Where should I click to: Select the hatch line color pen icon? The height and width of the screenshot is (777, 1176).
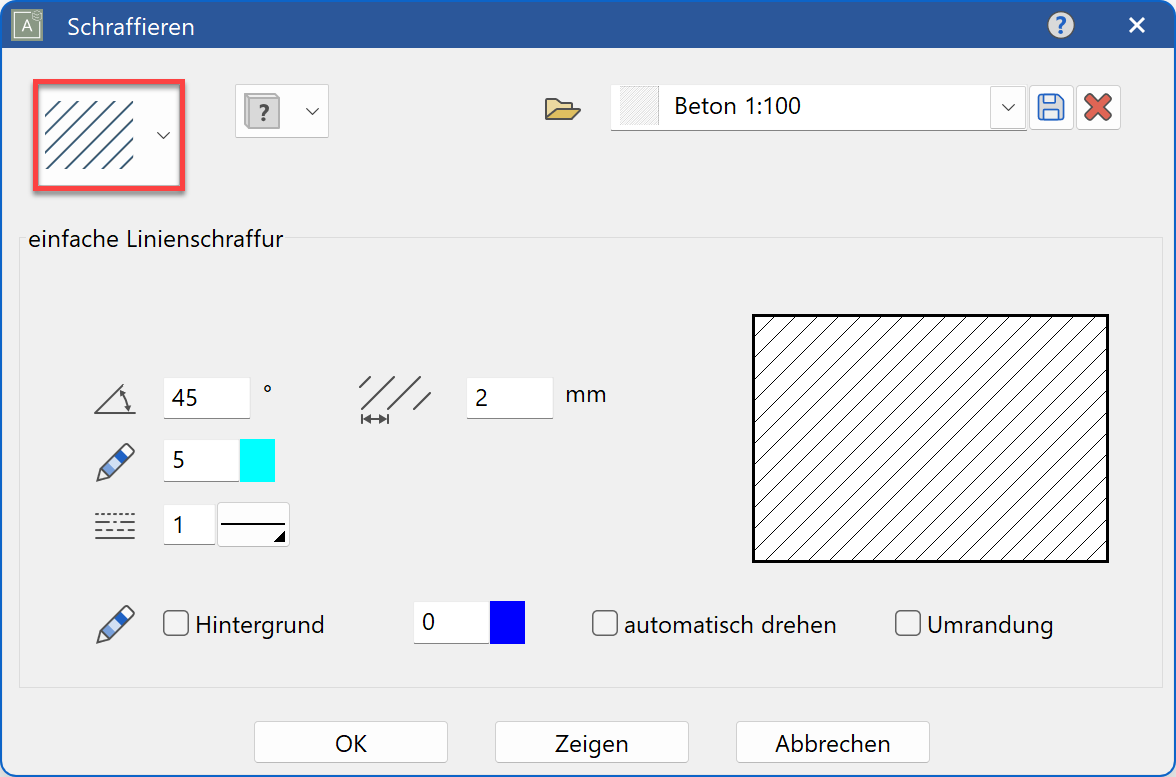pyautogui.click(x=114, y=461)
